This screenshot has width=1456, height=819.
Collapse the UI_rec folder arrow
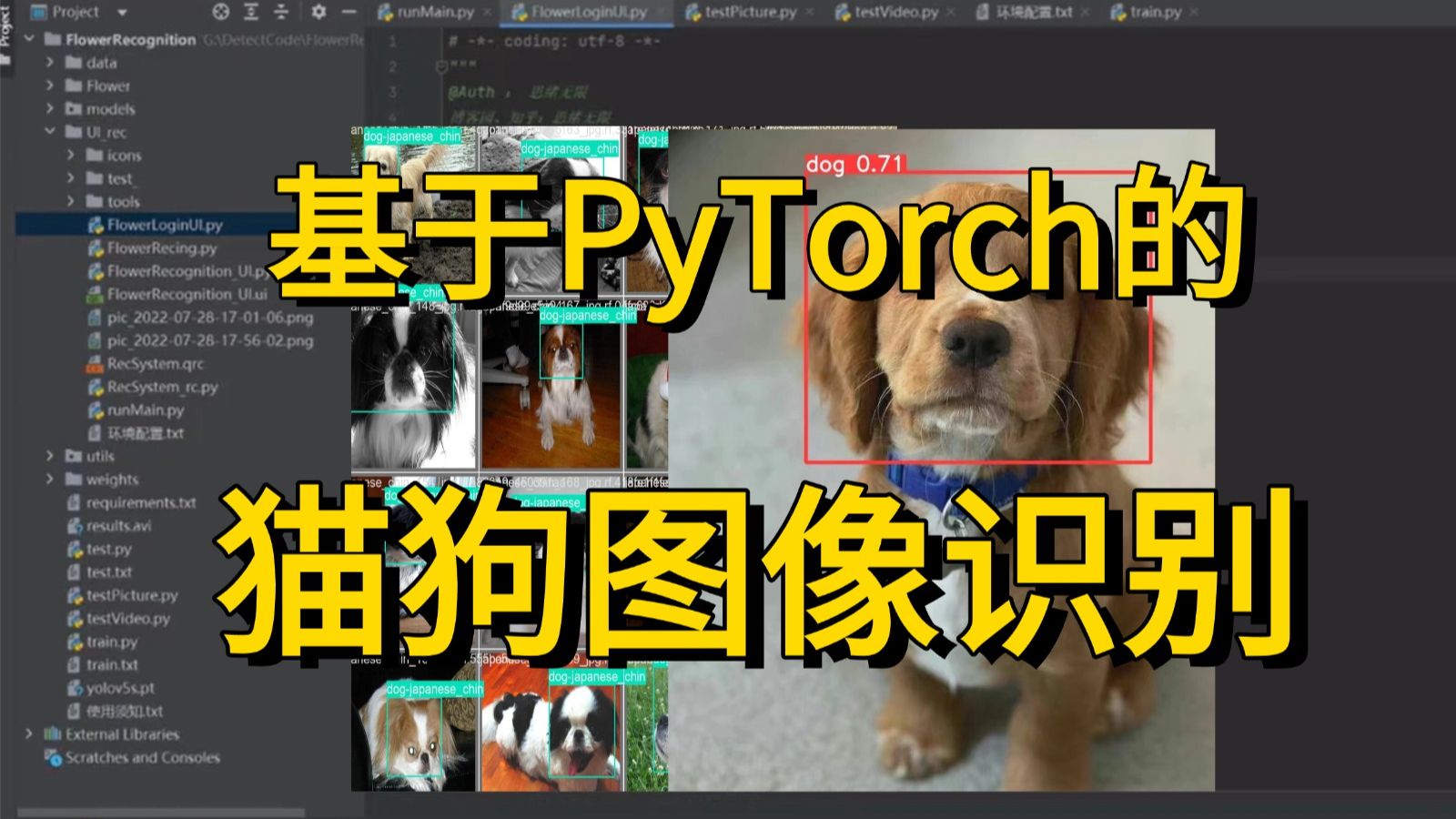click(50, 132)
